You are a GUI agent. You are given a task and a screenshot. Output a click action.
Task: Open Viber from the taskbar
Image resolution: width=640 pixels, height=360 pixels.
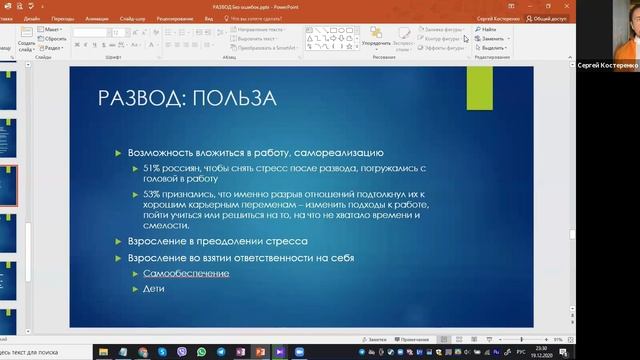182,352
